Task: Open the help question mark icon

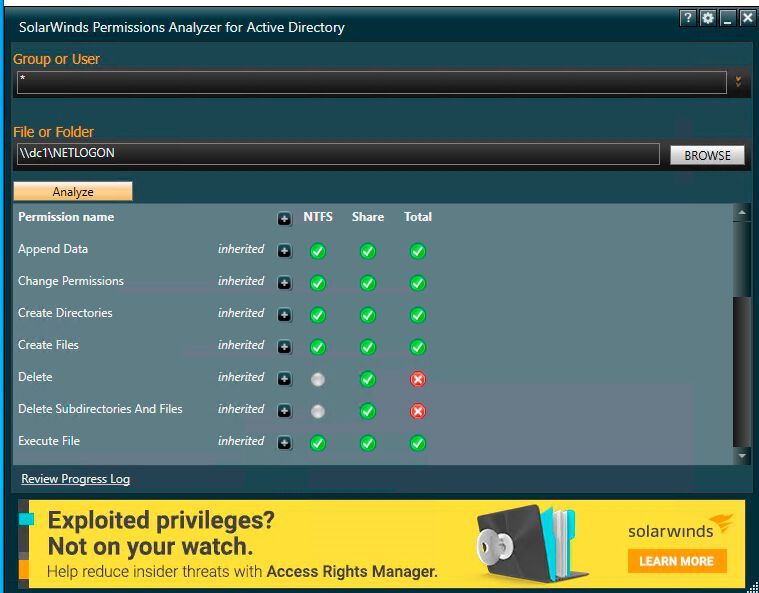Action: 687,18
